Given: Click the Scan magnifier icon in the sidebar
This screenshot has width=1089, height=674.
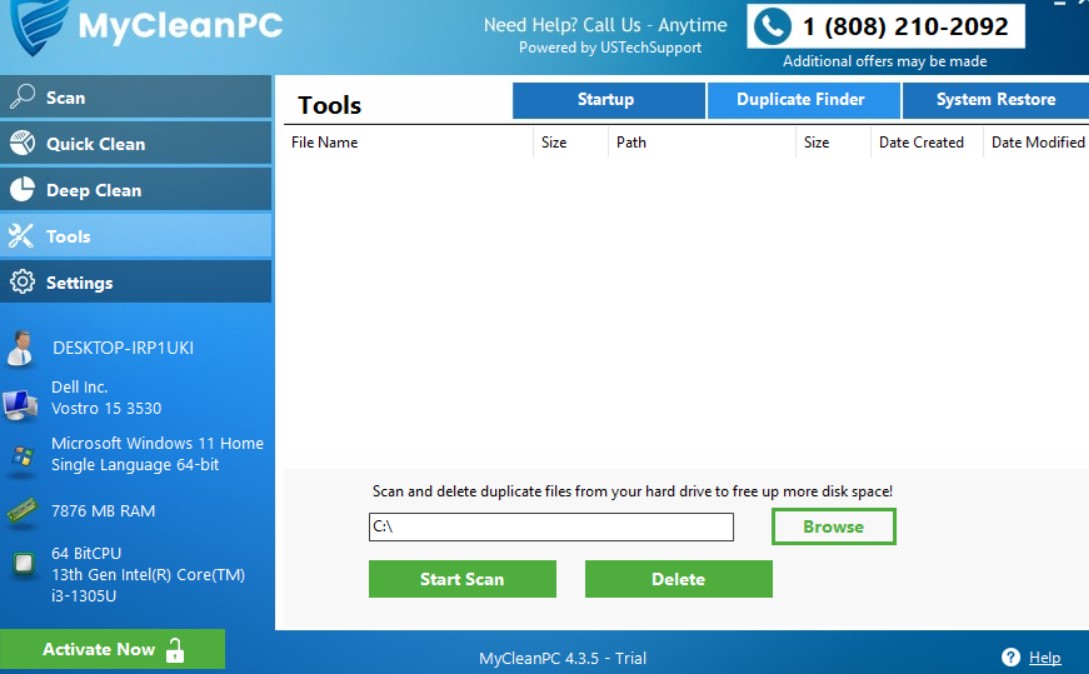Looking at the screenshot, I should [22, 97].
